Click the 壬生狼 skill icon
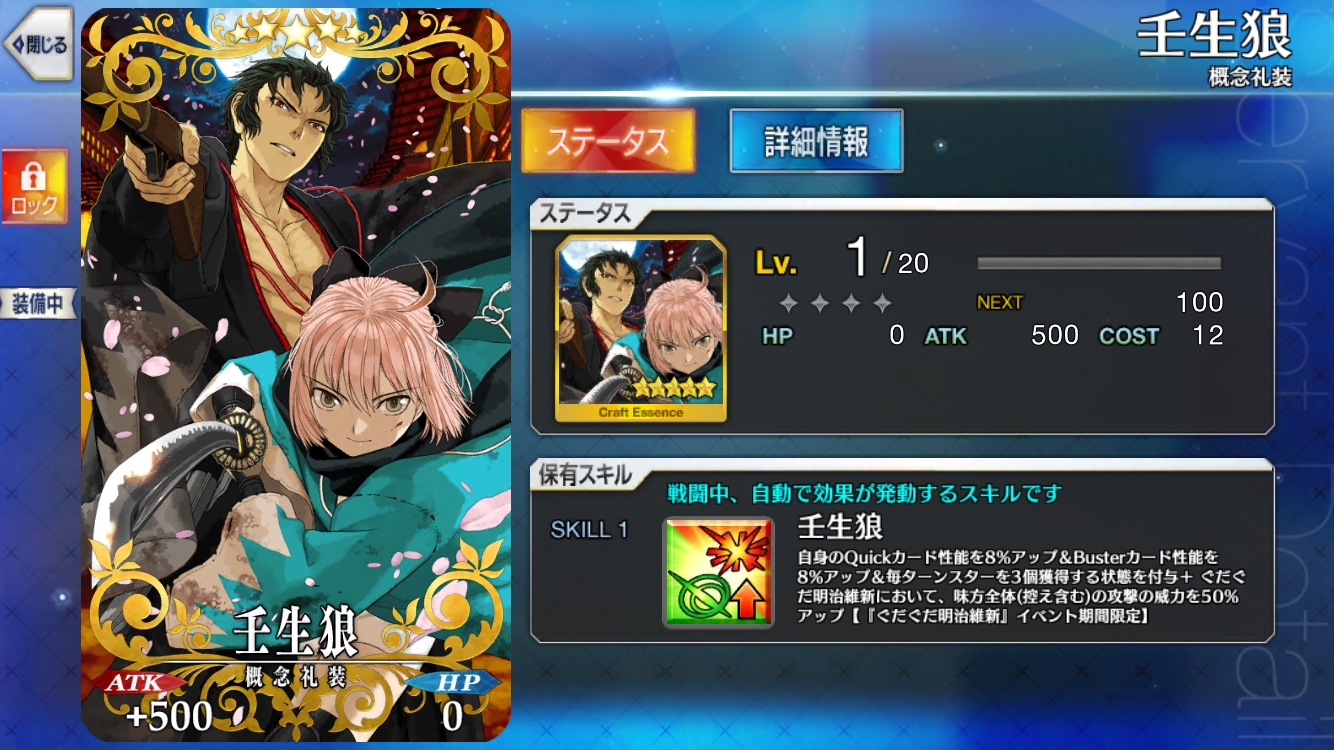The image size is (1334, 750). (718, 572)
